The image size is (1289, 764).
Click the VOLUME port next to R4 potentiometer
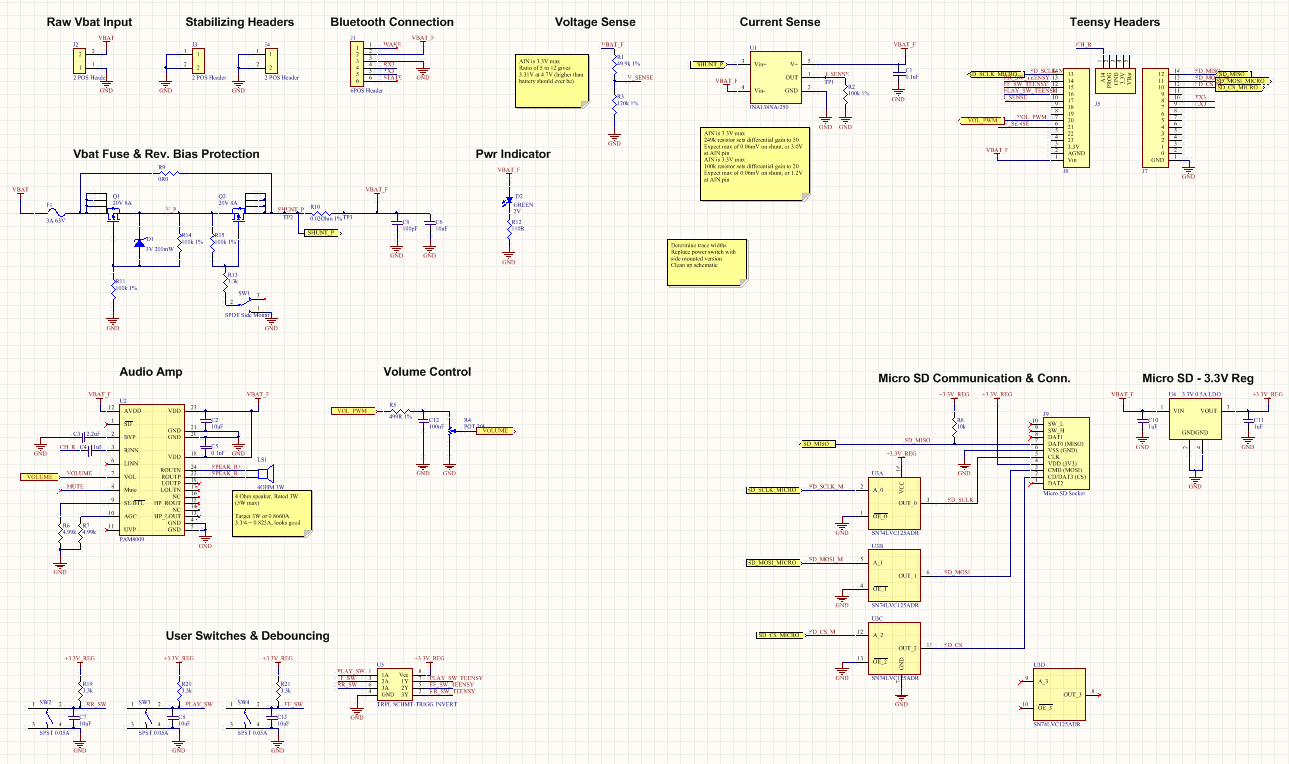(x=498, y=430)
